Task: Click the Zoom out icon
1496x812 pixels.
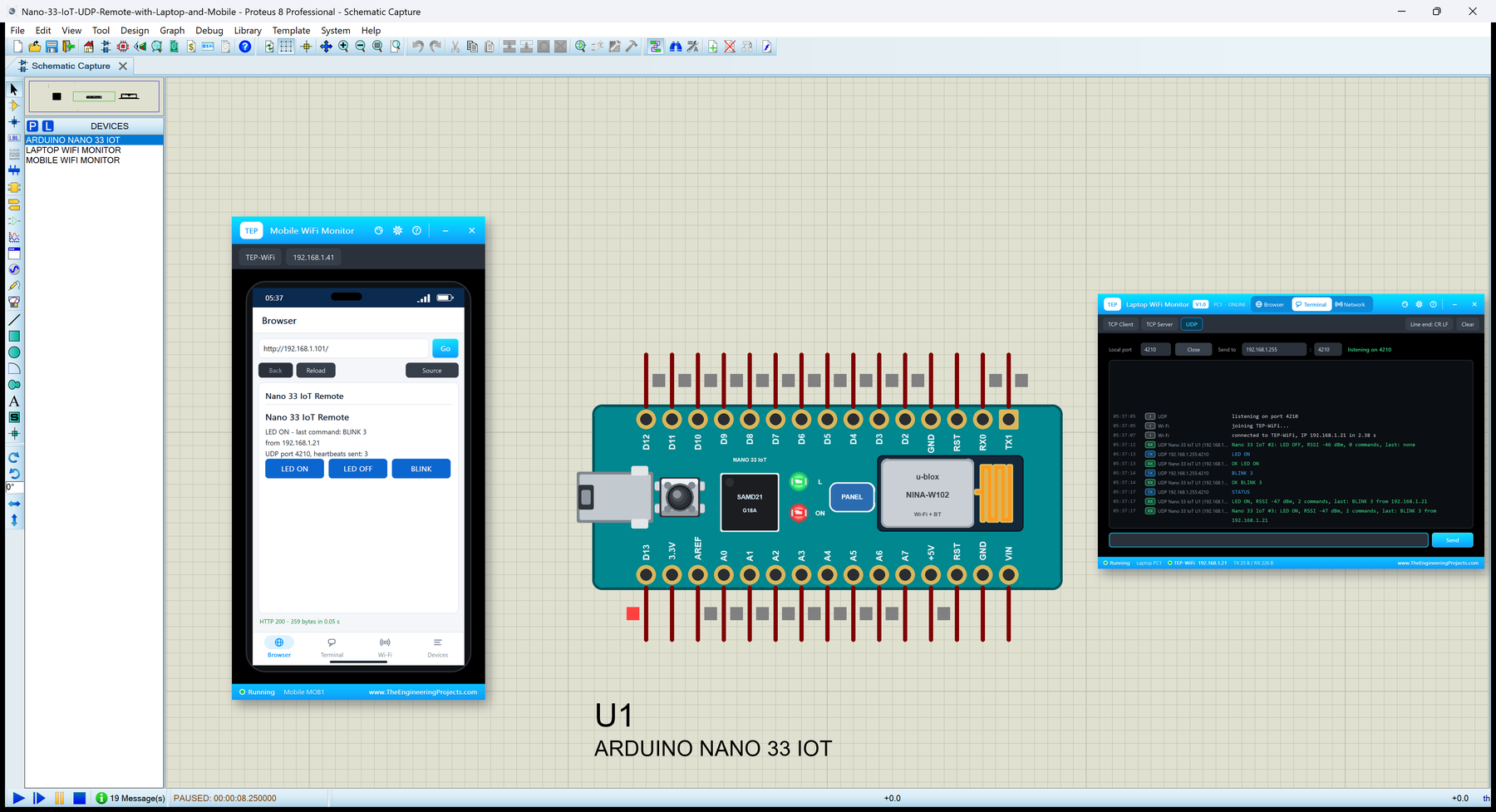Action: click(361, 47)
